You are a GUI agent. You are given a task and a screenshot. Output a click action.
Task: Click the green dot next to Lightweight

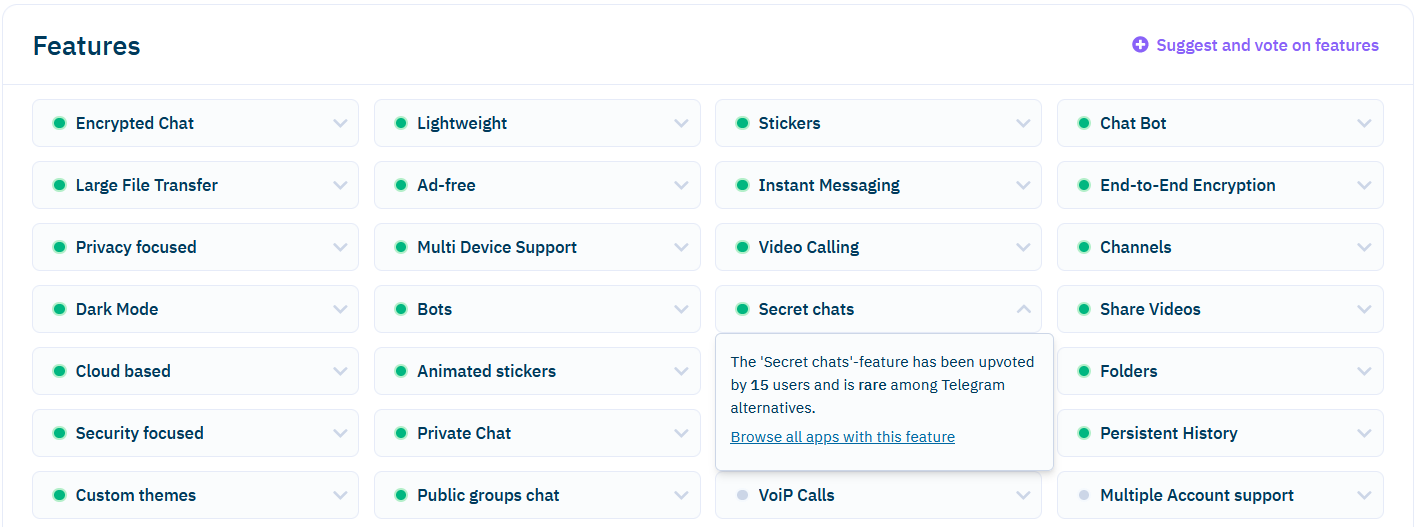click(x=401, y=123)
